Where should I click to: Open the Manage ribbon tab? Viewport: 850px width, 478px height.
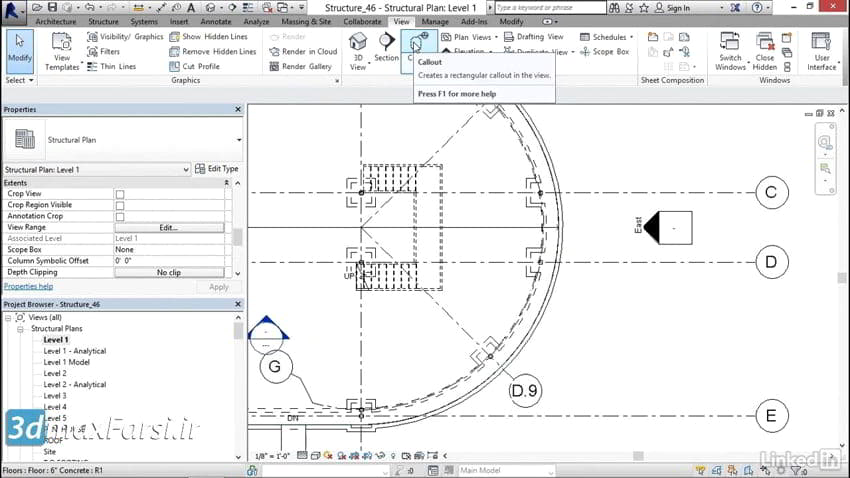point(435,21)
